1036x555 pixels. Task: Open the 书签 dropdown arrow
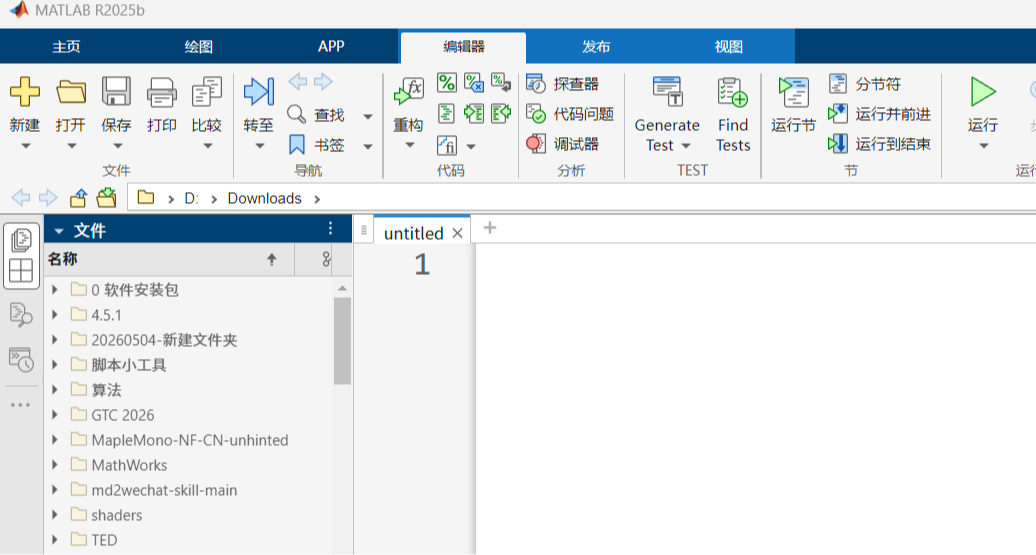368,147
